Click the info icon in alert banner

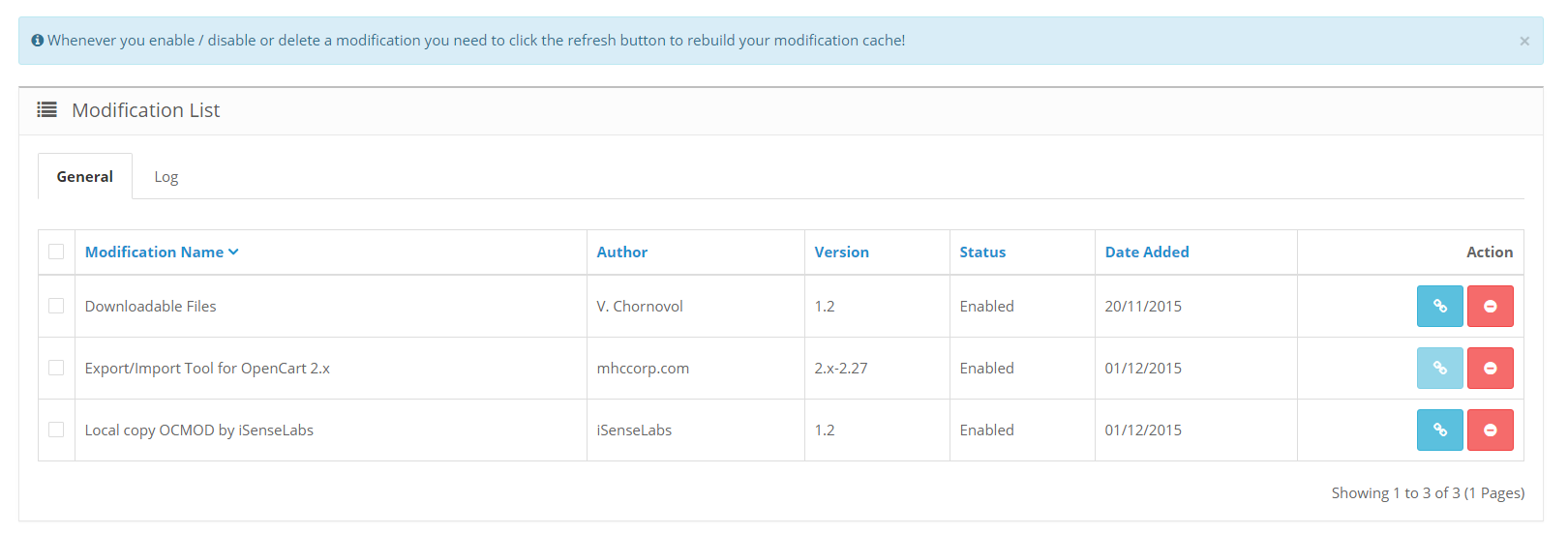37,41
